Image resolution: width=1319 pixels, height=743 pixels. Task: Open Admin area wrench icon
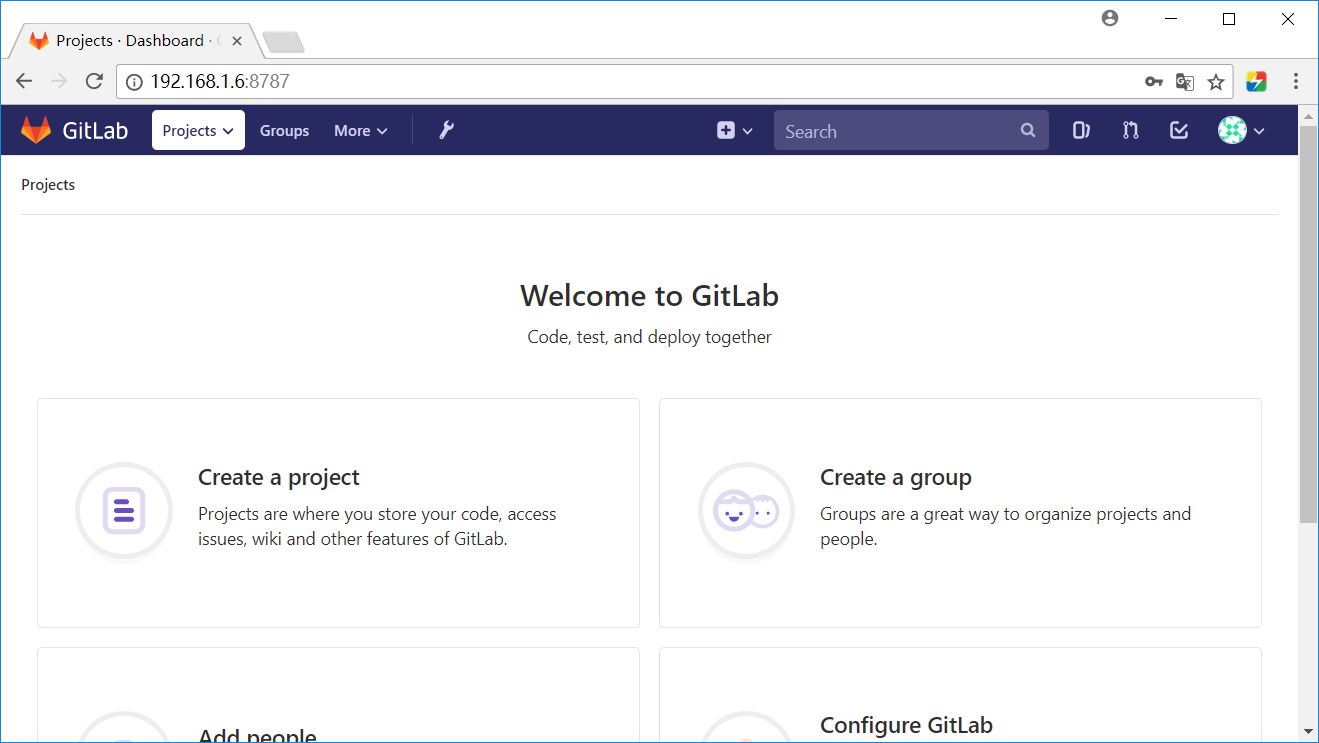[x=447, y=130]
